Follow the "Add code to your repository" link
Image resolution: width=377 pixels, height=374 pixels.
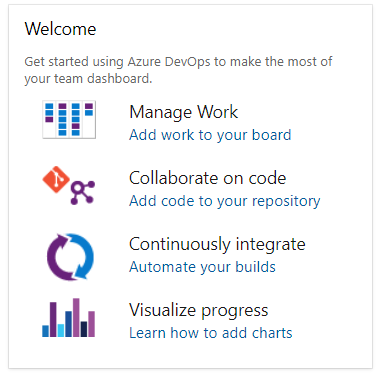[225, 201]
